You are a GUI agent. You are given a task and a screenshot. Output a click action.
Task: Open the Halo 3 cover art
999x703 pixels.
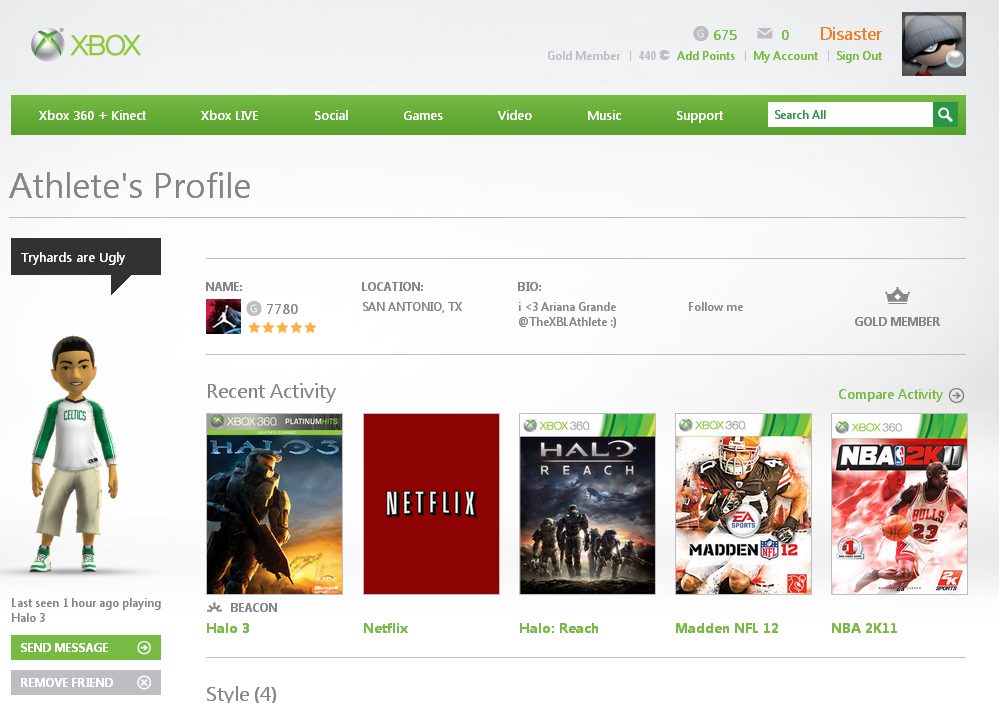pyautogui.click(x=275, y=504)
